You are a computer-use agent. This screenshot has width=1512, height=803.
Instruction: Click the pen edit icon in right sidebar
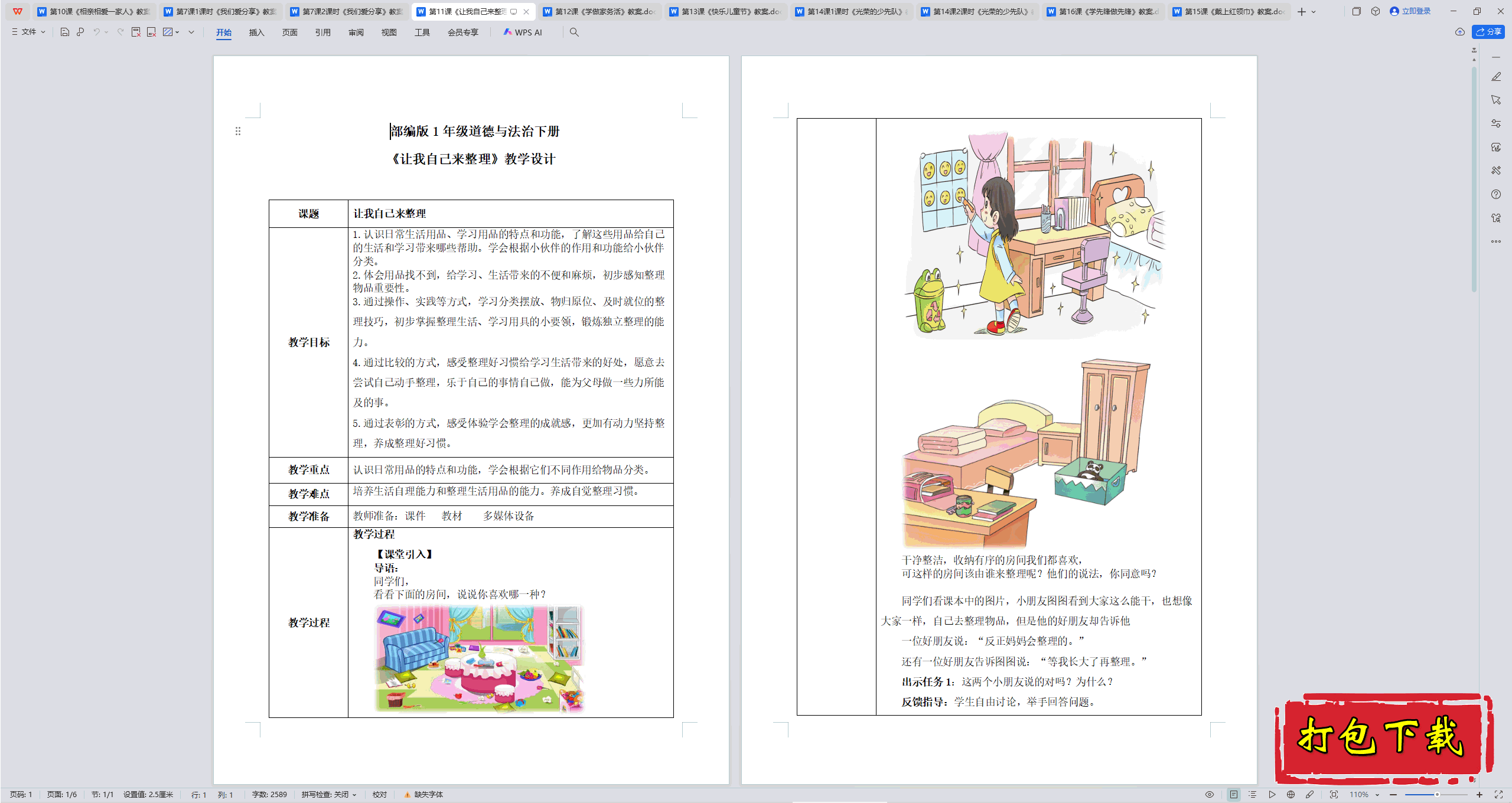1495,77
